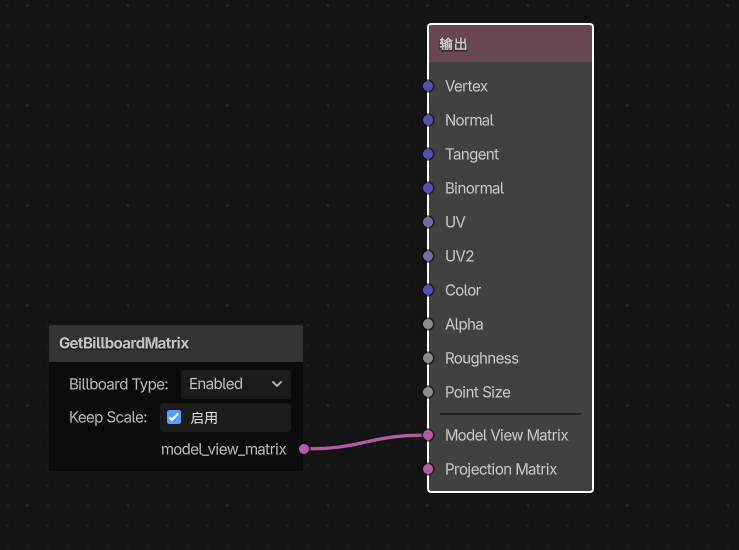Image resolution: width=739 pixels, height=550 pixels.
Task: Click the Model View Matrix input port
Action: pos(428,435)
